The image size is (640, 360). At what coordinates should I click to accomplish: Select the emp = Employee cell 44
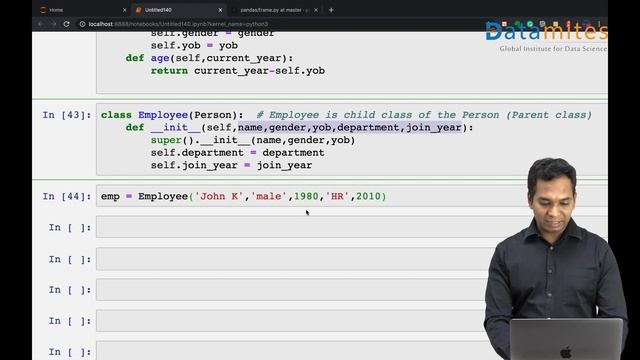(x=352, y=196)
